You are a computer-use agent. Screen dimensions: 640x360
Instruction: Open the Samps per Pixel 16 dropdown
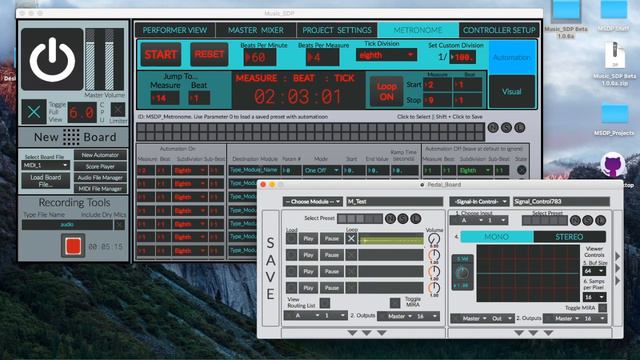pyautogui.click(x=594, y=297)
